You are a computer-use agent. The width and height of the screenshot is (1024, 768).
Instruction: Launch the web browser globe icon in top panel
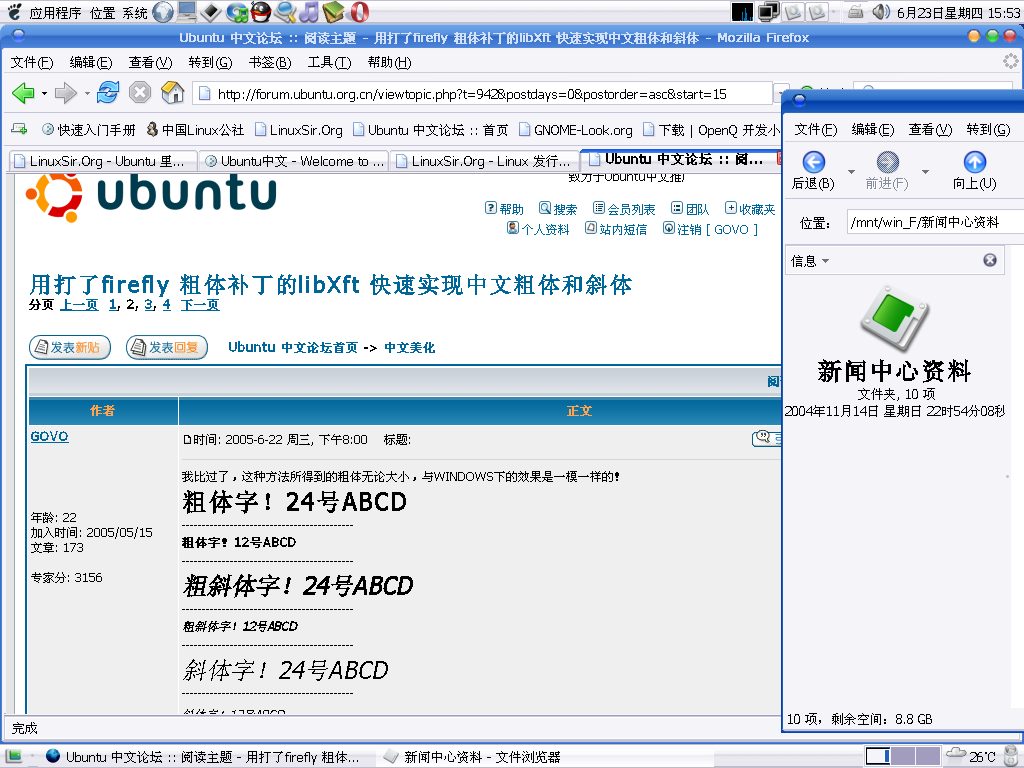point(163,12)
